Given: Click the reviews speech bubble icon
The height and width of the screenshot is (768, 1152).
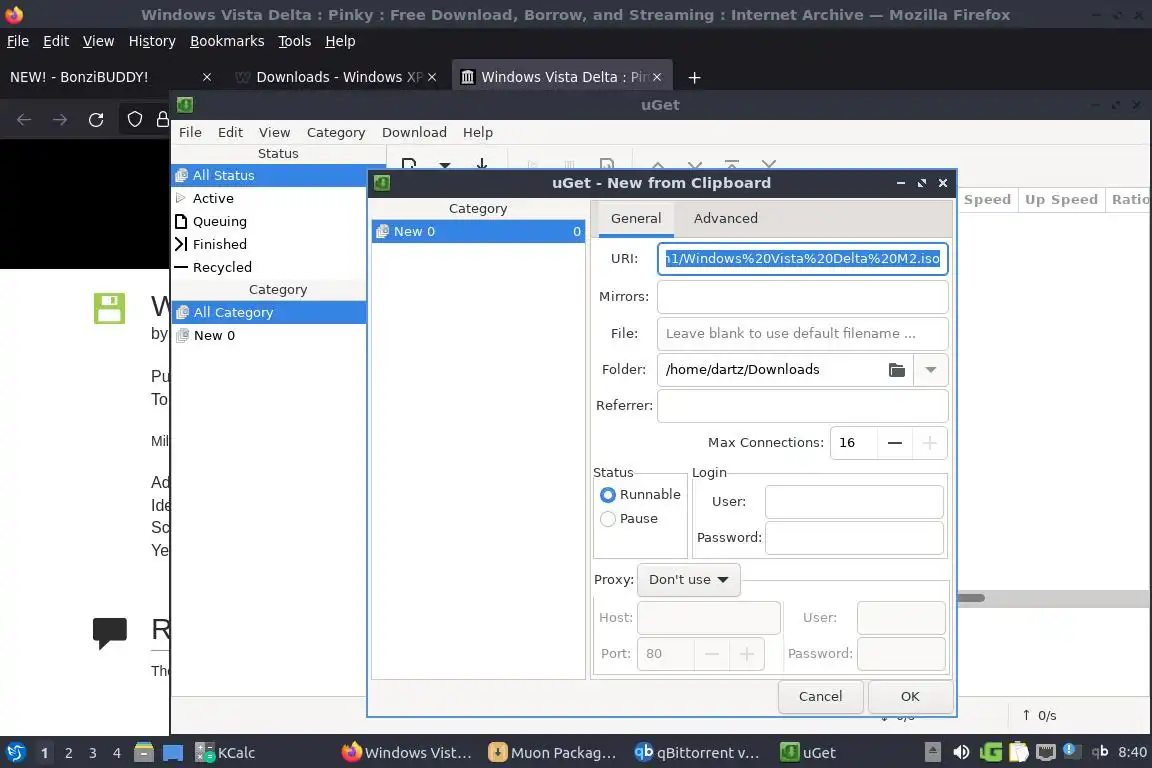Looking at the screenshot, I should pos(110,632).
